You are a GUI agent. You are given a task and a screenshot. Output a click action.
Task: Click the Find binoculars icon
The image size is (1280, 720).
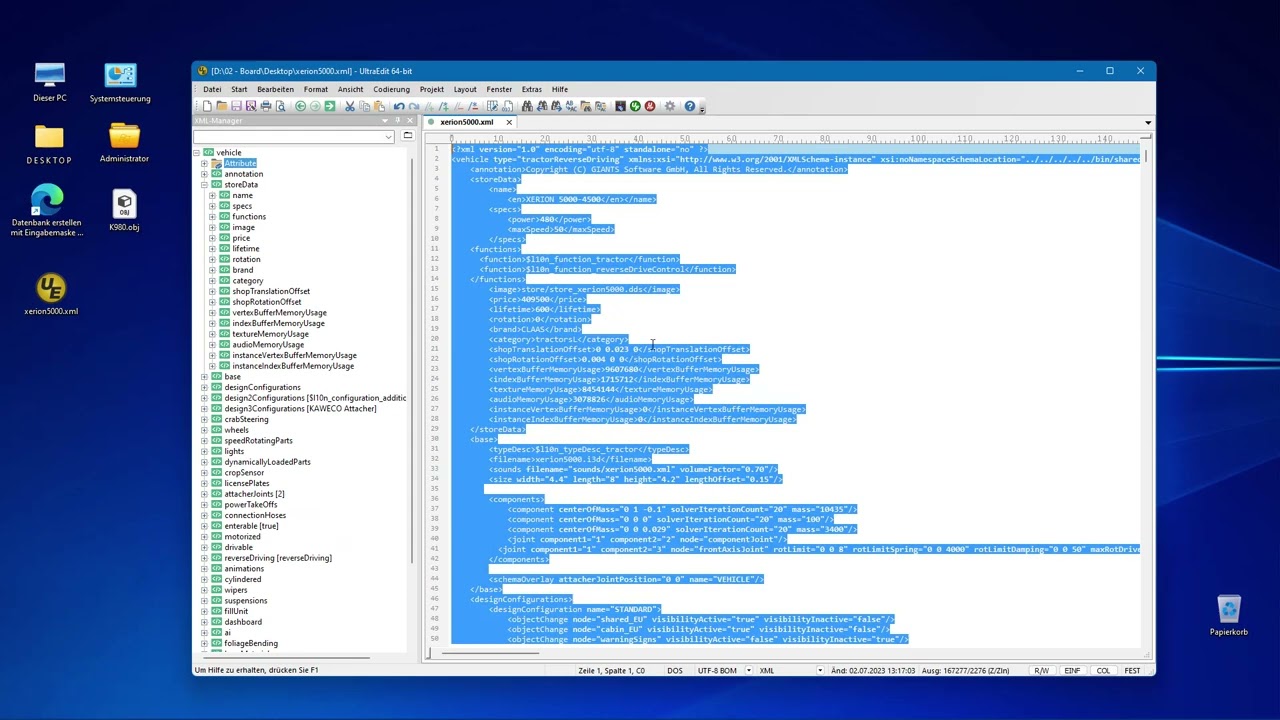coord(527,106)
